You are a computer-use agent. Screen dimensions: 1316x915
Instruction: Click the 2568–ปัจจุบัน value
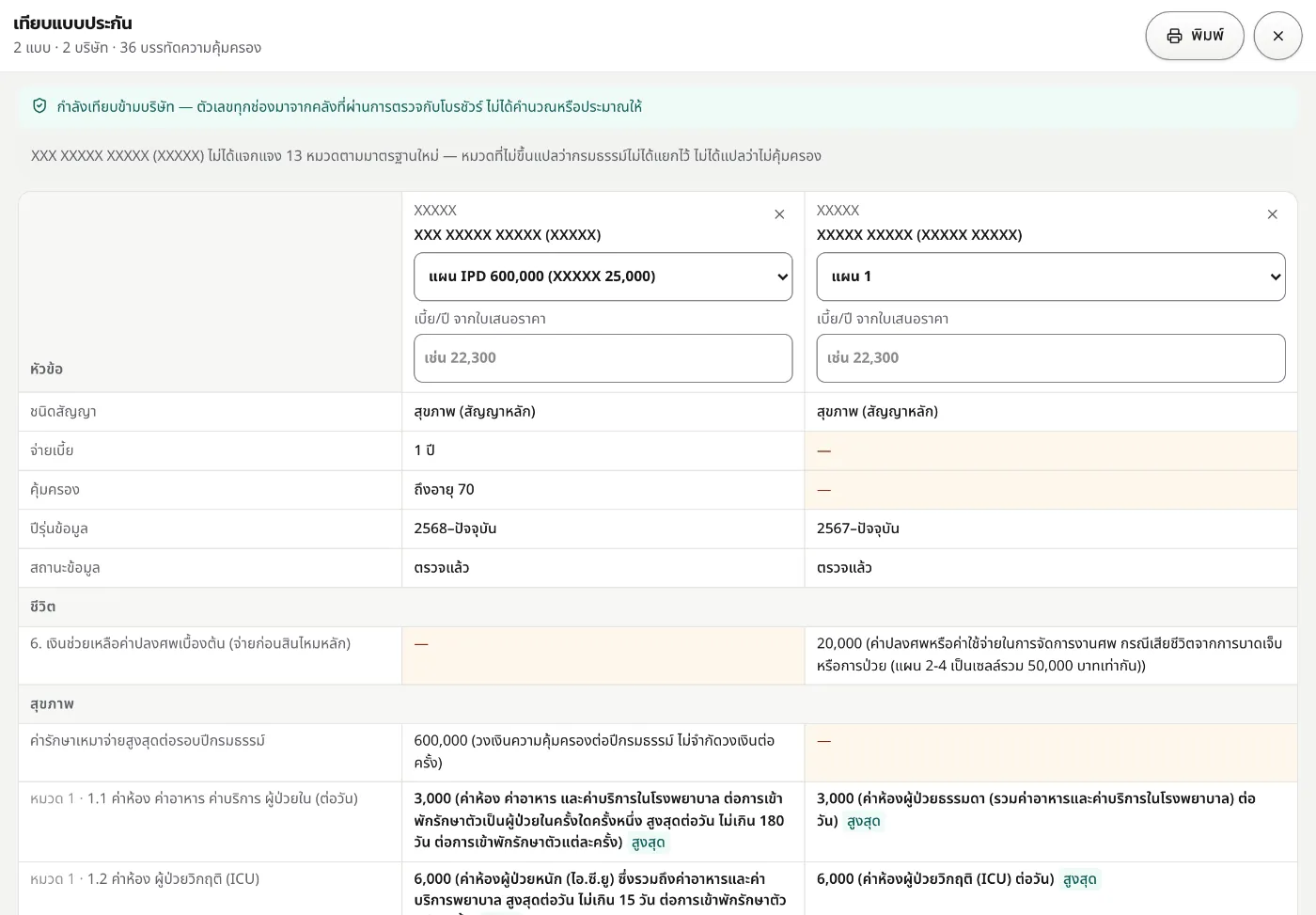pyautogui.click(x=455, y=528)
